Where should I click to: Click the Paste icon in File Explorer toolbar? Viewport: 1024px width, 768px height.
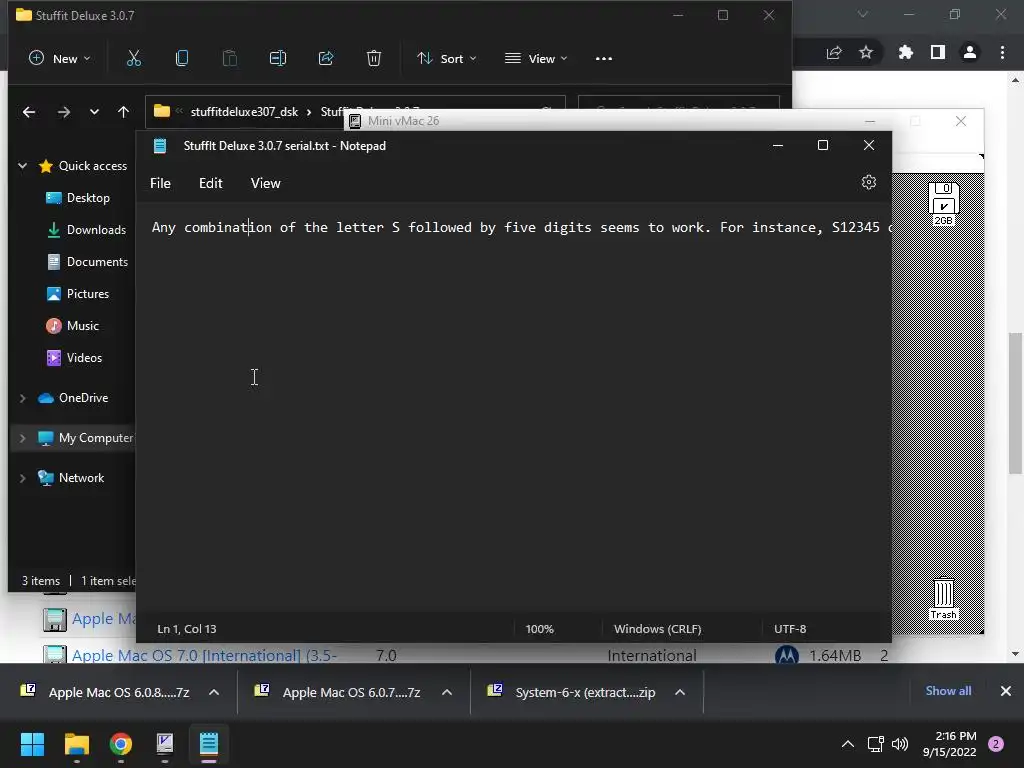(x=230, y=58)
